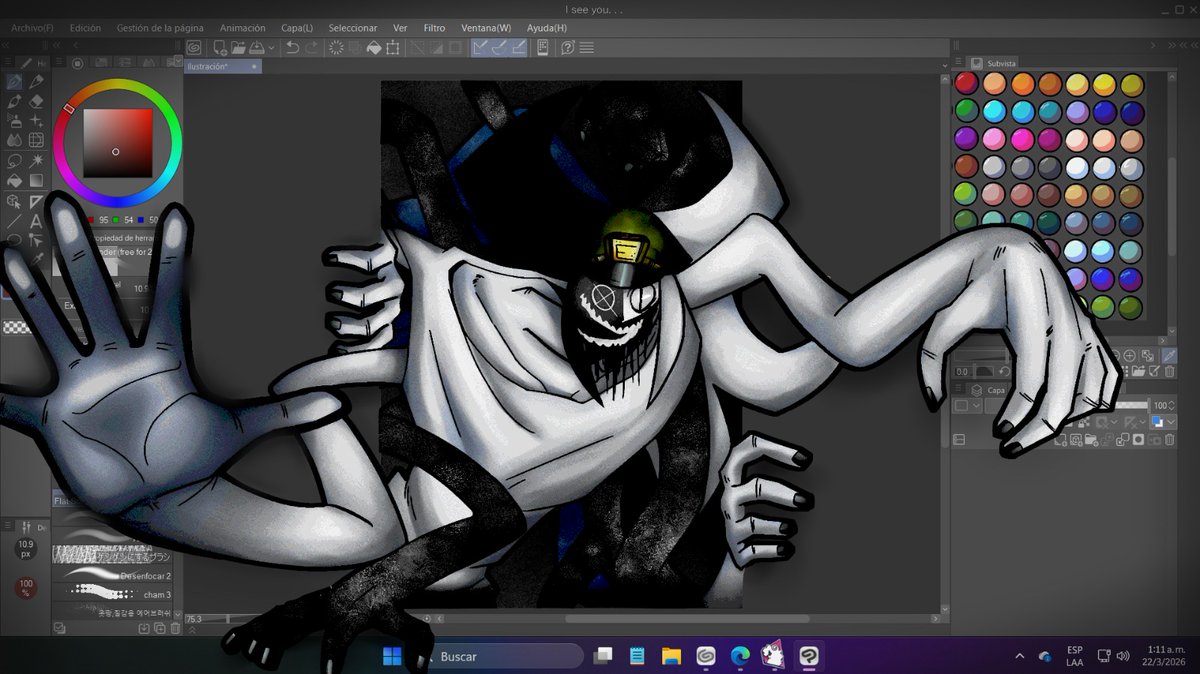Viewport: 1200px width, 674px height.
Task: Toggle Snap to Grid
Action: [517, 47]
